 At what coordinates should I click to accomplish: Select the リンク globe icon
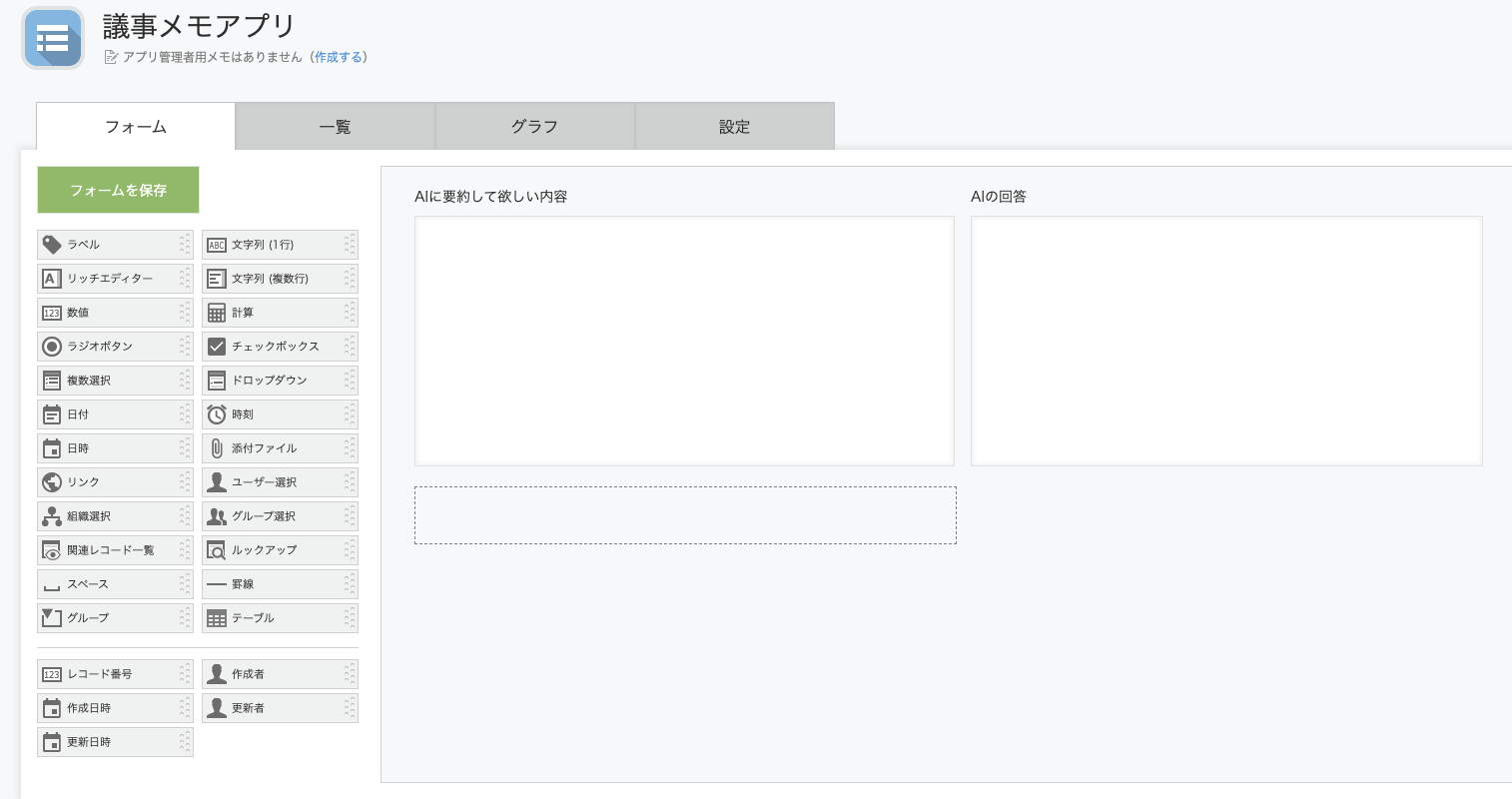(52, 482)
